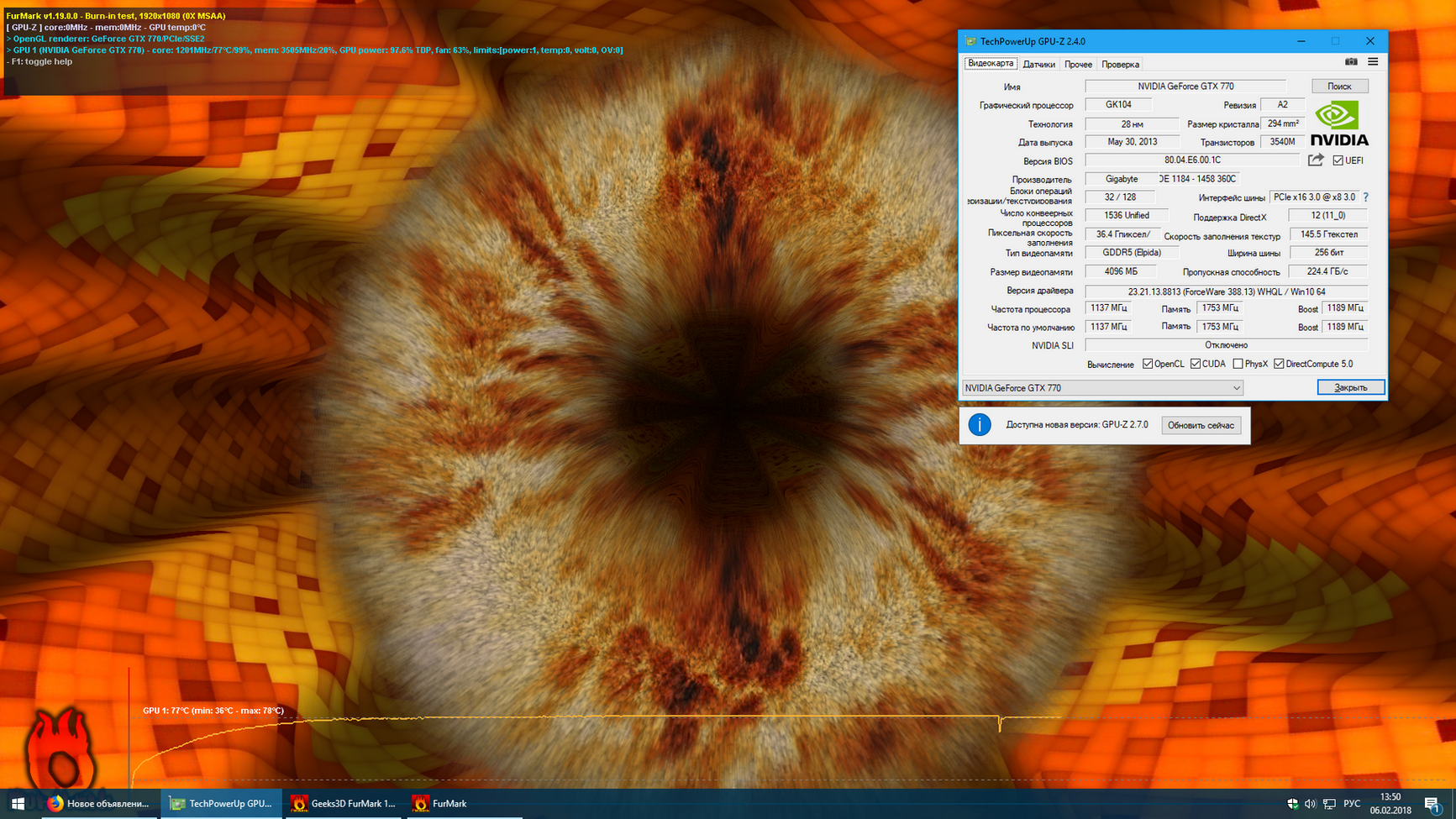Click the 1536 Unified shaders value
1456x819 pixels.
tap(1126, 216)
